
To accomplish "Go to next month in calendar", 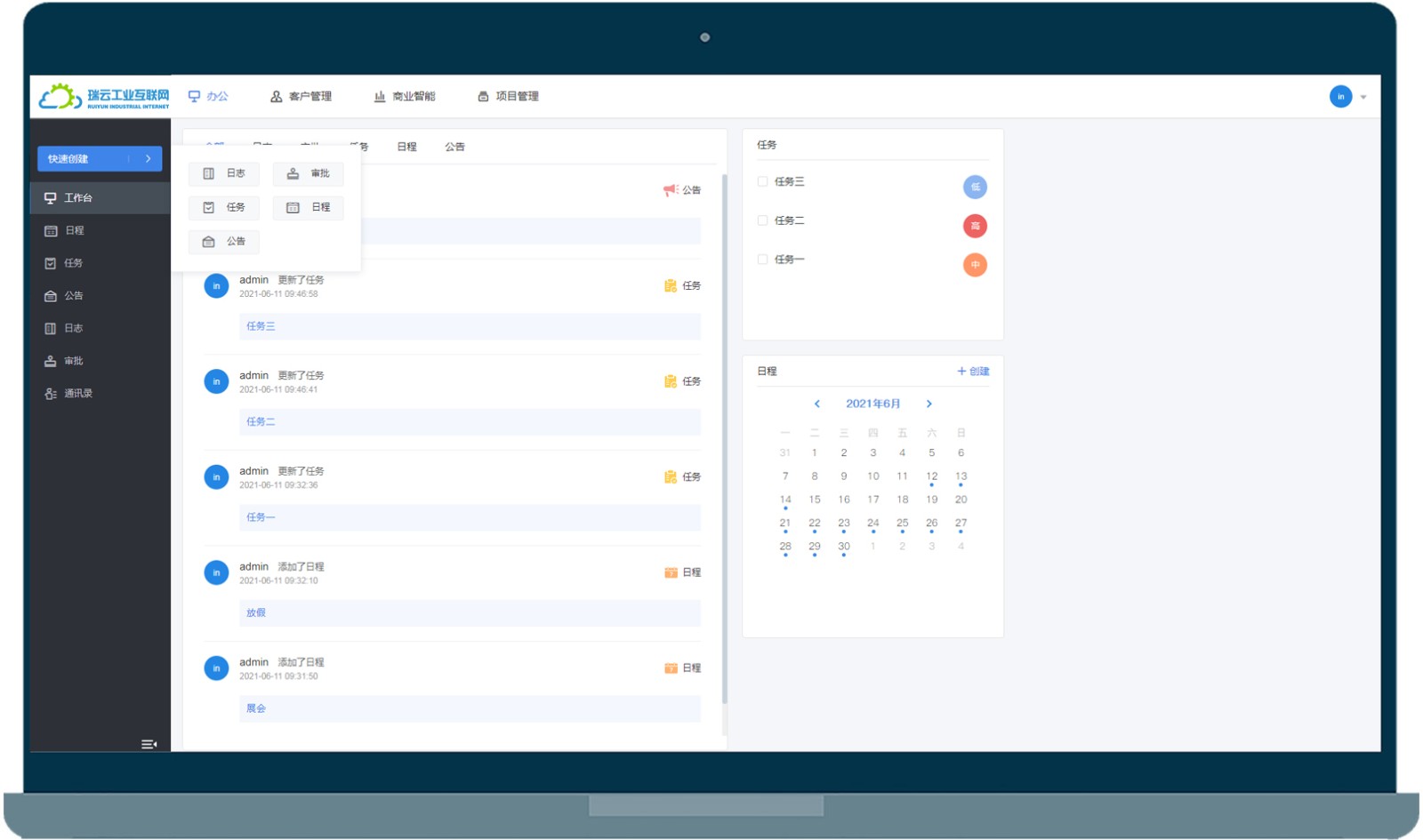I will point(929,404).
